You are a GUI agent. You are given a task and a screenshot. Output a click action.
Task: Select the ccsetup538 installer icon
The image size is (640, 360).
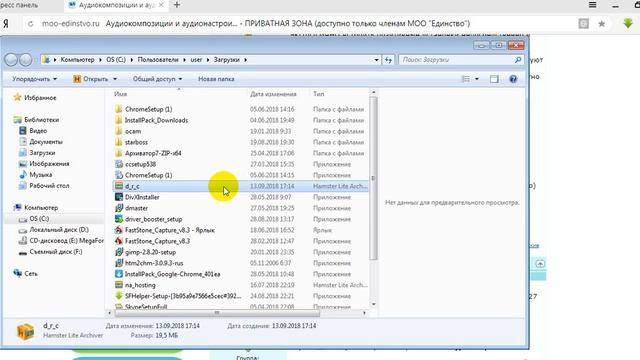click(119, 164)
